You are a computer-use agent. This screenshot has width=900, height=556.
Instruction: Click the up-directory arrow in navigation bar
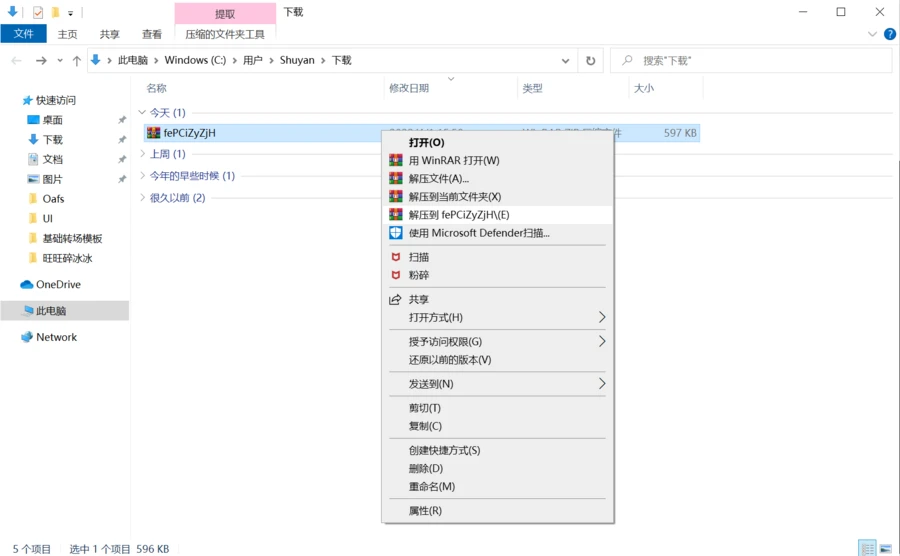76,60
